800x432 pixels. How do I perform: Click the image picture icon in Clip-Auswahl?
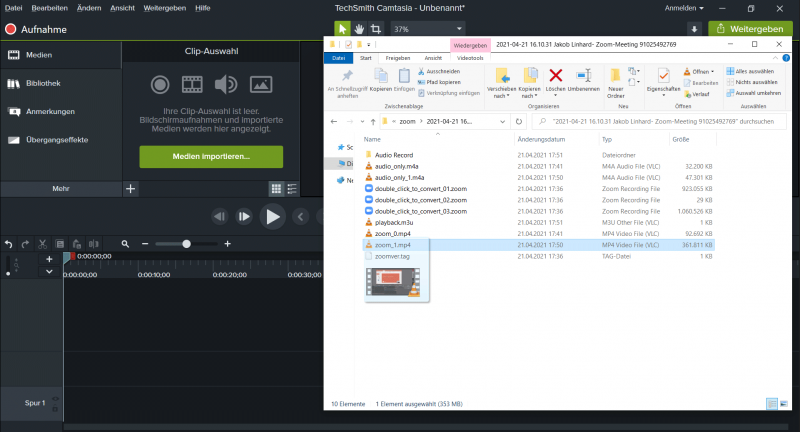tap(261, 85)
